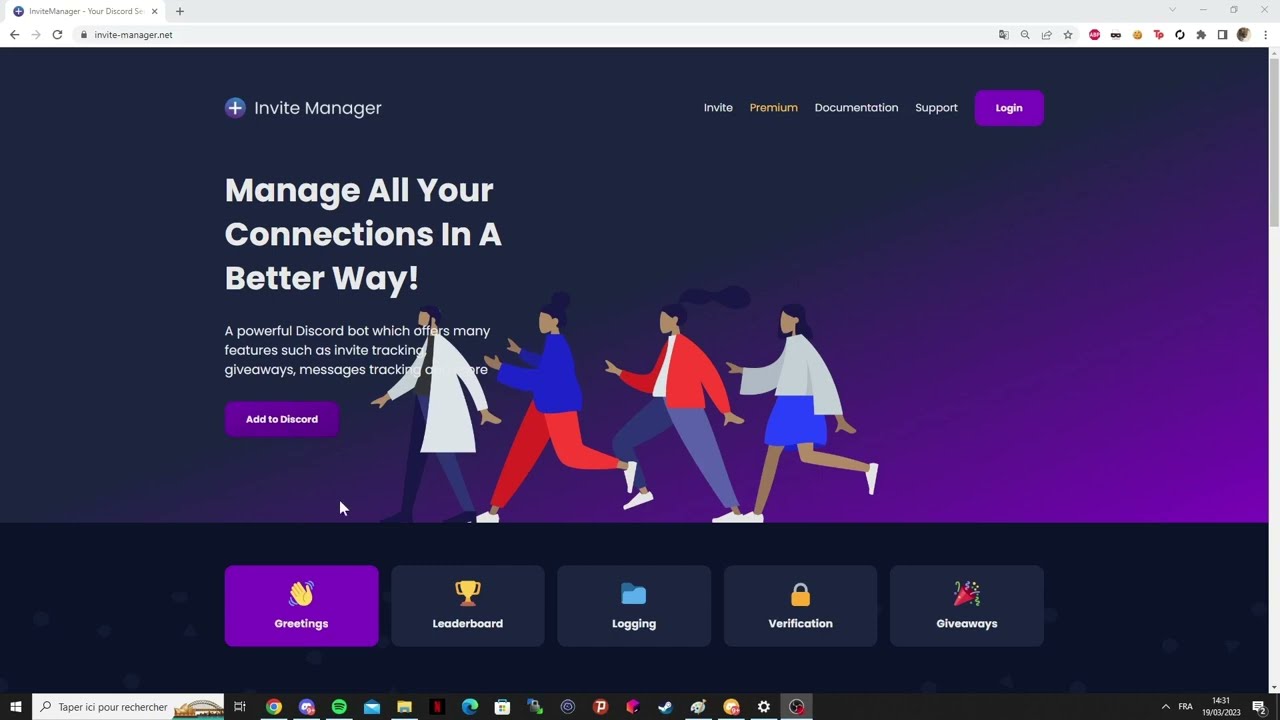Open Settings gear in taskbar
This screenshot has width=1280, height=720.
point(764,707)
